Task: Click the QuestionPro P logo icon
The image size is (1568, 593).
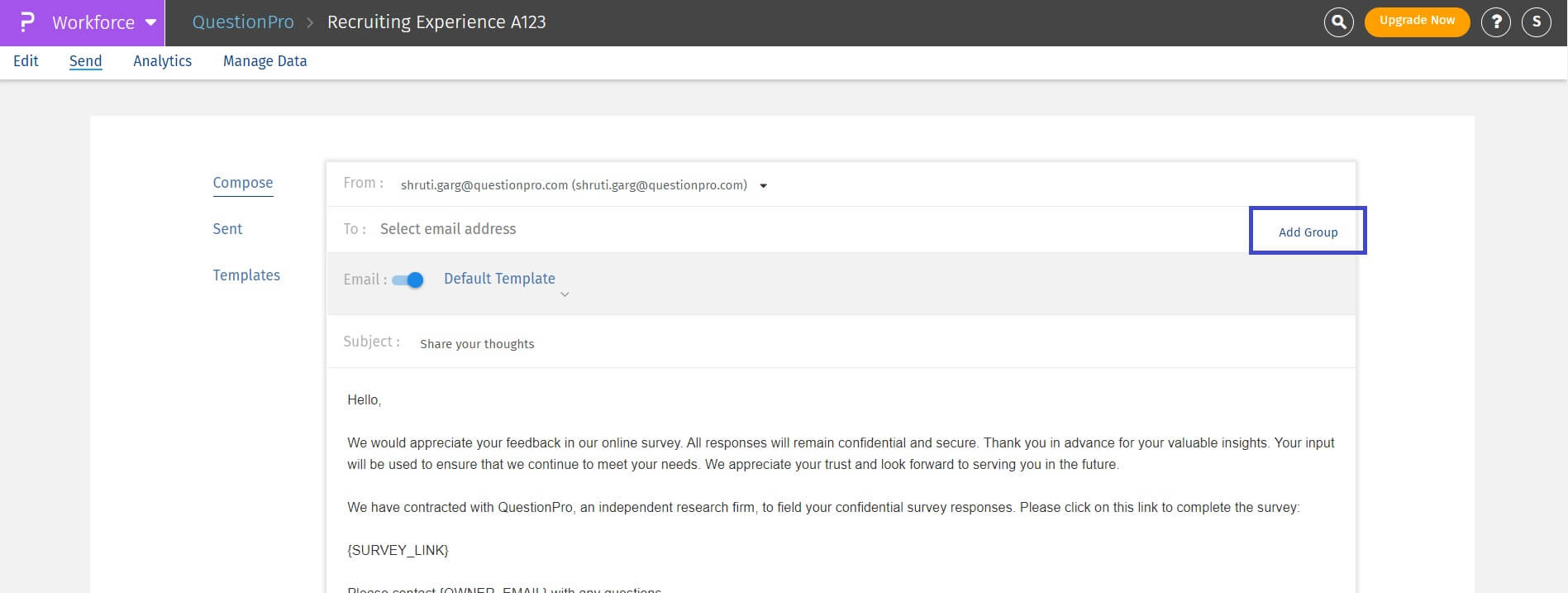Action: click(26, 22)
